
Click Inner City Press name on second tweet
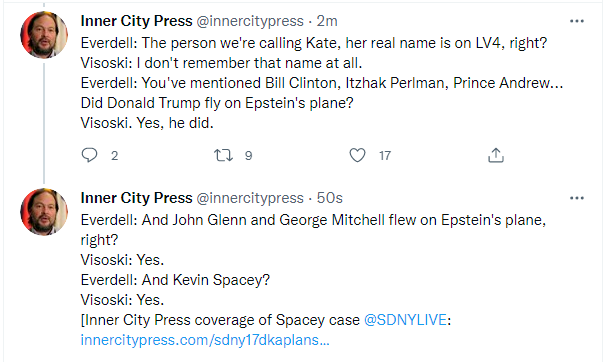point(136,198)
